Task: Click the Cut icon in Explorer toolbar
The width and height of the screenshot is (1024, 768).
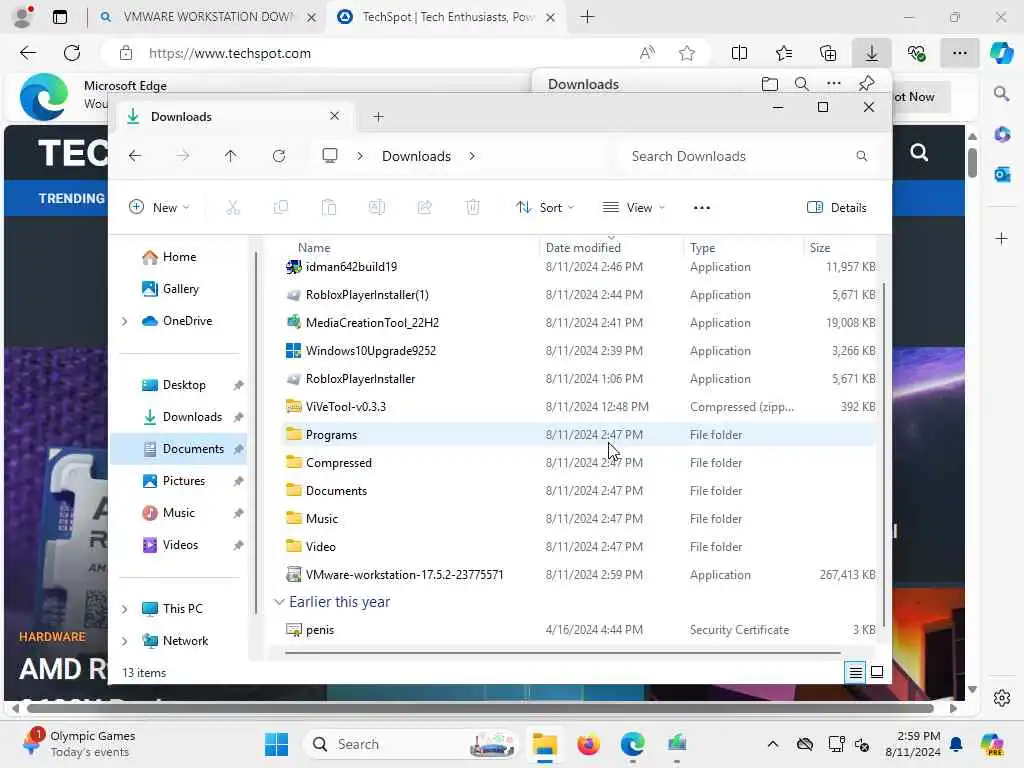Action: 232,208
